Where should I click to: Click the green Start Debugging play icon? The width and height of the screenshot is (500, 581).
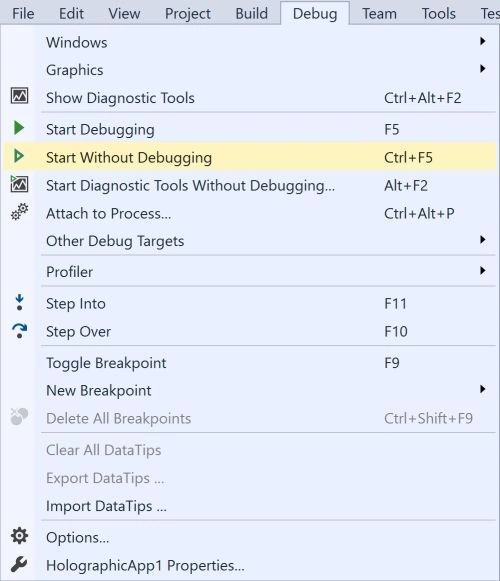(19, 128)
